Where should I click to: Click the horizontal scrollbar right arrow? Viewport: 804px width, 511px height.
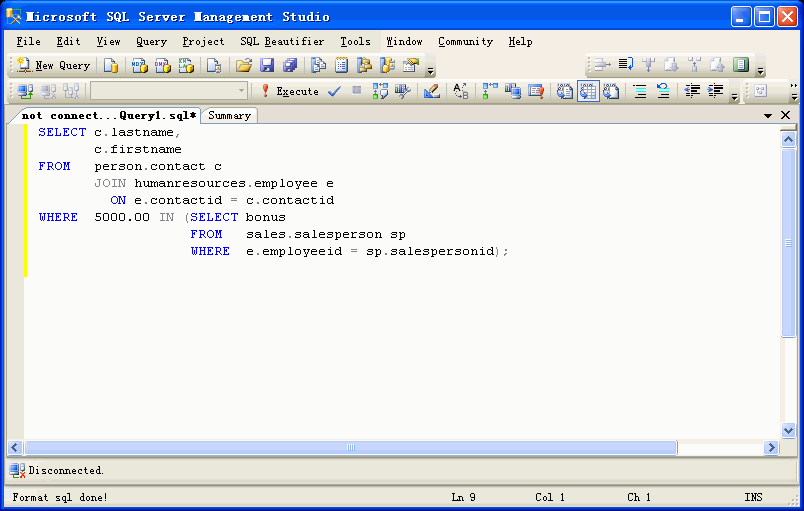[x=771, y=447]
